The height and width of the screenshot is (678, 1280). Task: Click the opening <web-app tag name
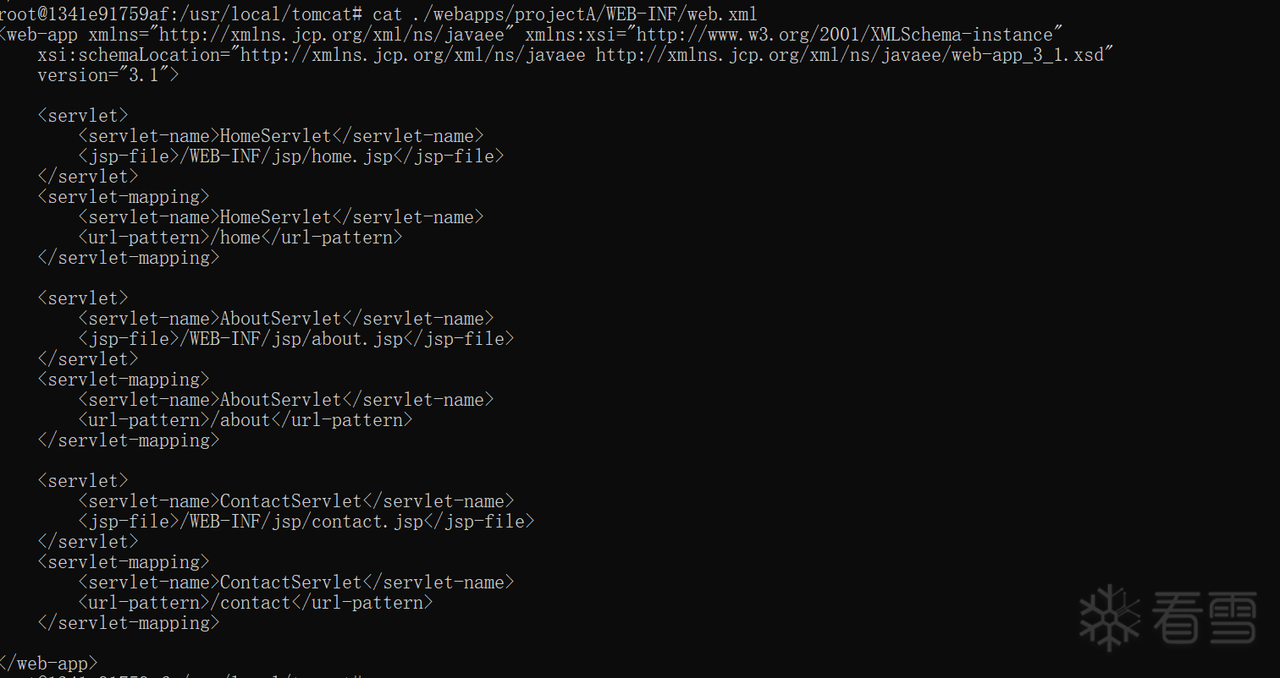point(40,34)
